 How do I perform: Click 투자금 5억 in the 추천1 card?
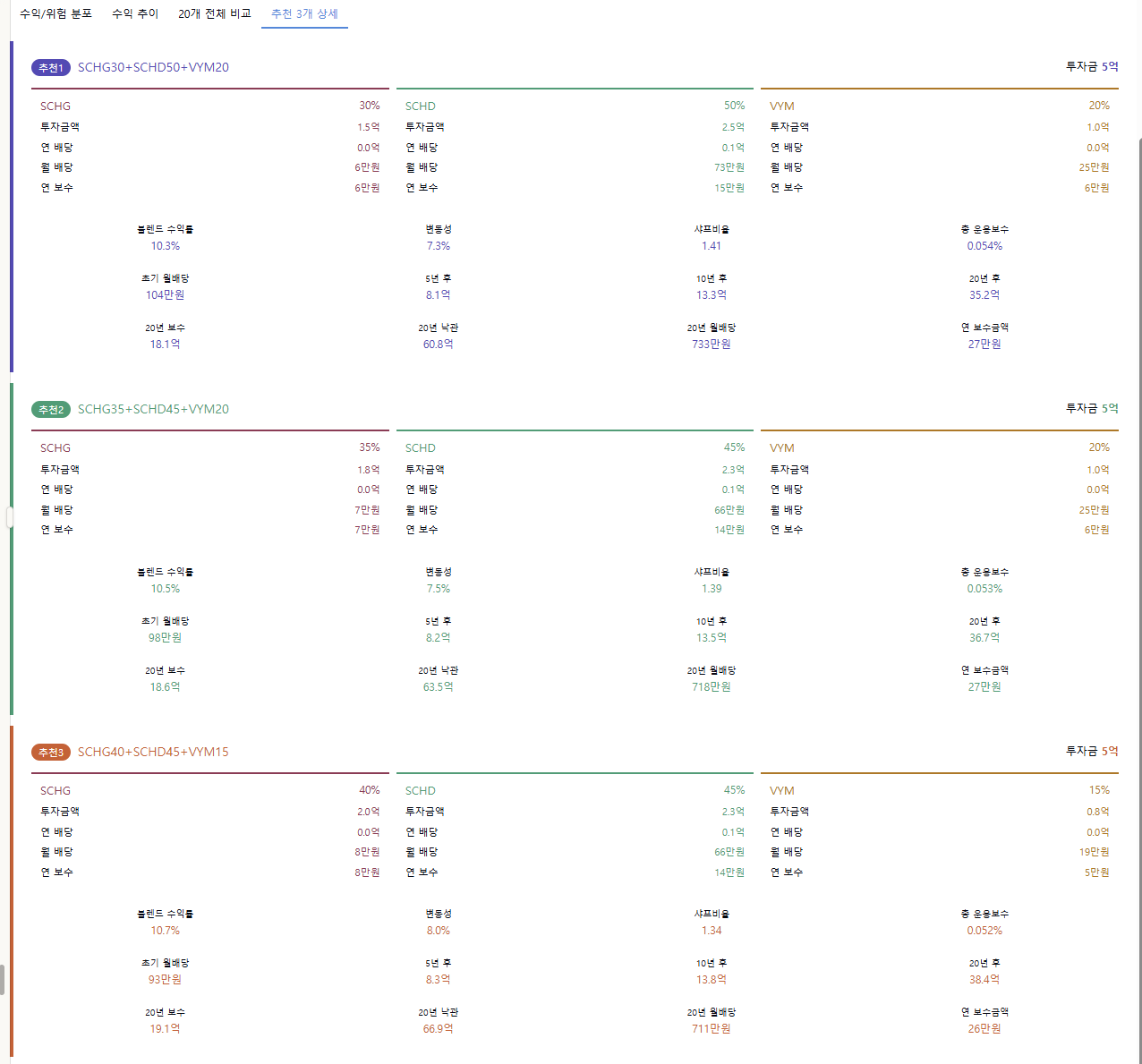click(1092, 67)
